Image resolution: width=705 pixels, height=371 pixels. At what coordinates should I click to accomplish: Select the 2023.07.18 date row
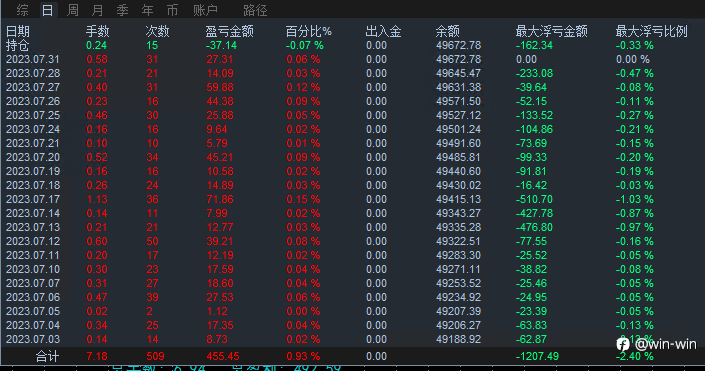(32, 185)
